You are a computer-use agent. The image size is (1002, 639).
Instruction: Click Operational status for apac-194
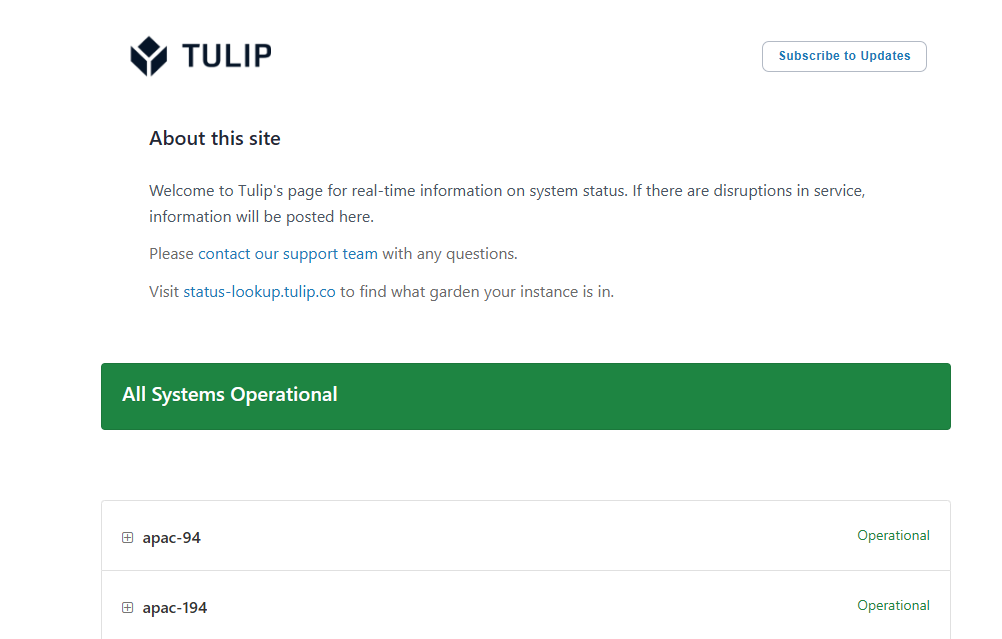(893, 605)
